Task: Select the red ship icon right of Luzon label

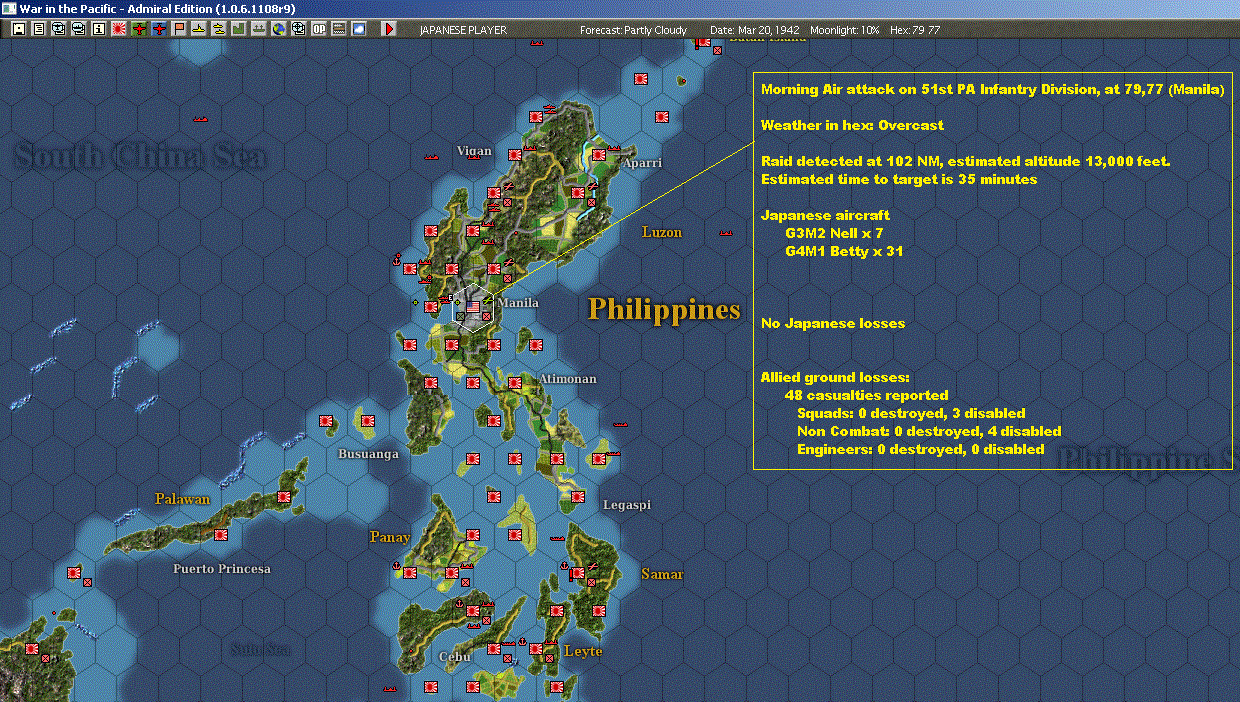Action: coord(725,234)
